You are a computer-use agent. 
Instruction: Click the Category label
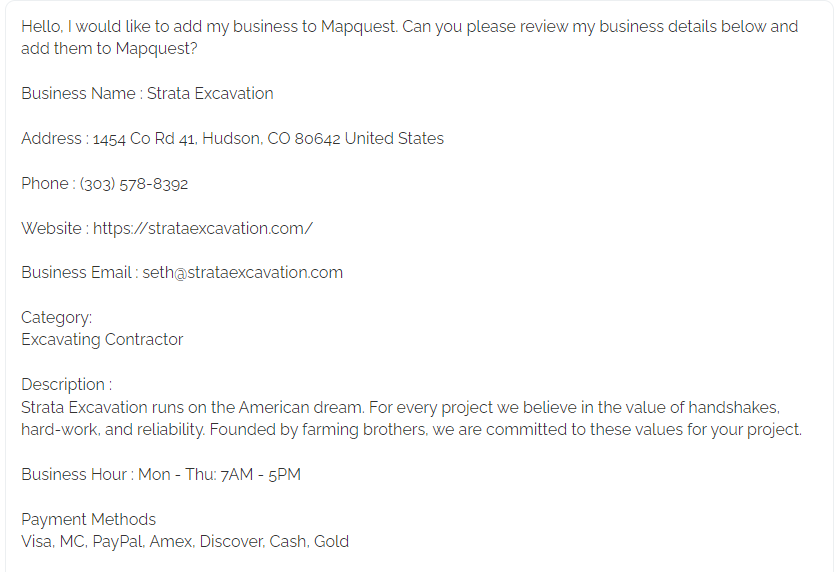tap(57, 318)
